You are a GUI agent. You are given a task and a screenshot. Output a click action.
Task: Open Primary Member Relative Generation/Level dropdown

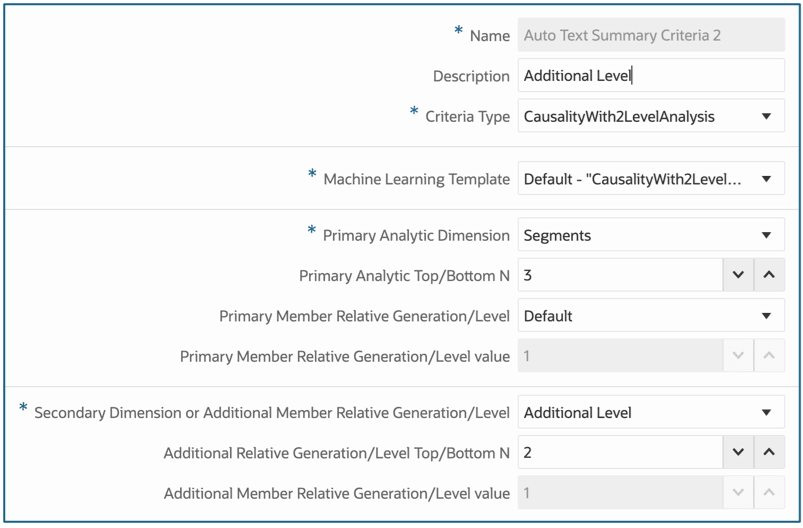pos(650,316)
